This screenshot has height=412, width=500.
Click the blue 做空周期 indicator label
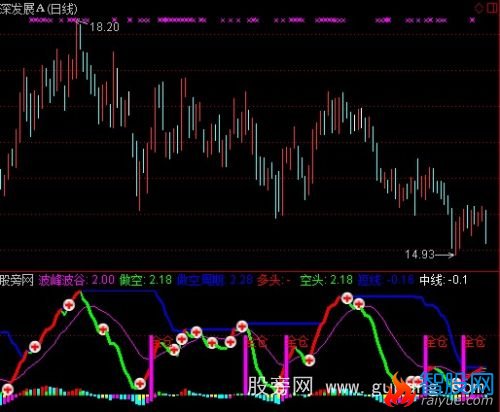[200, 280]
